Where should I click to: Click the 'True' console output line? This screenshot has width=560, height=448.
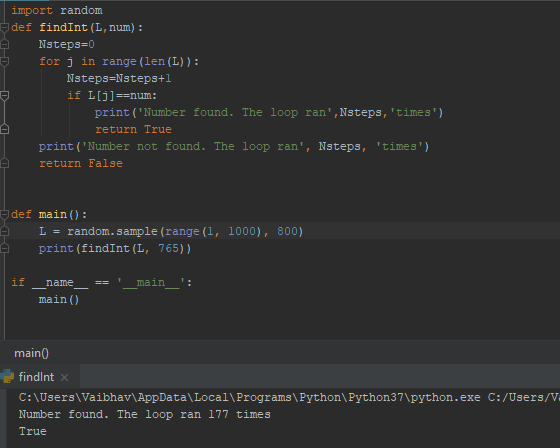[32, 431]
